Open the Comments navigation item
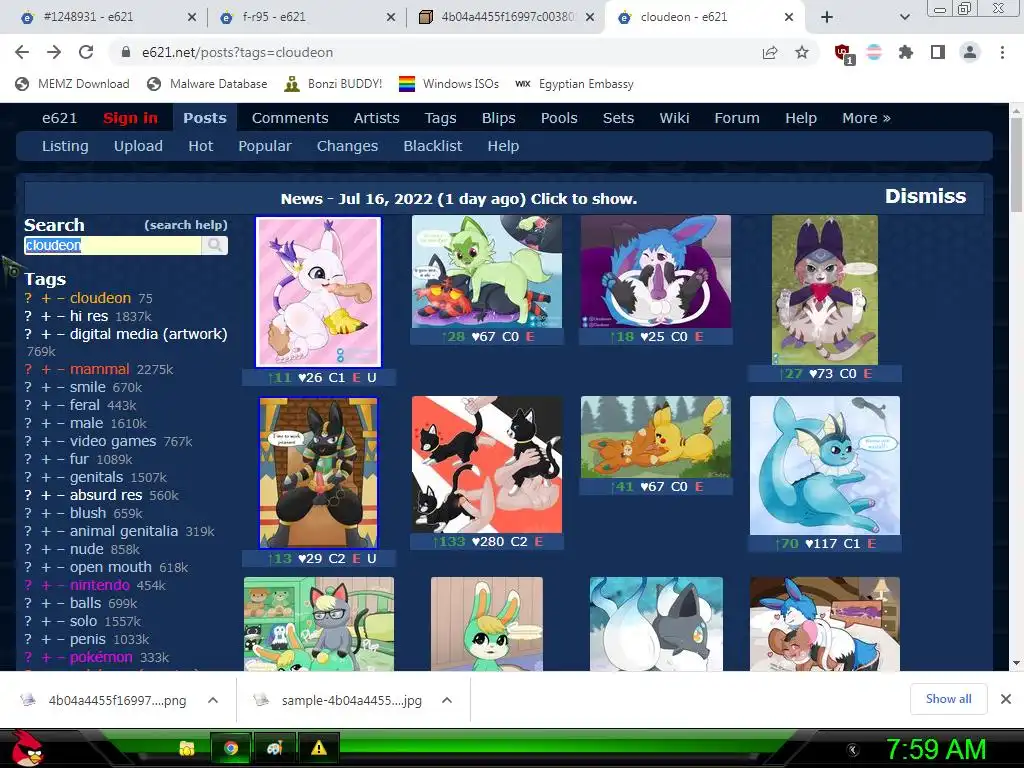 pos(290,118)
